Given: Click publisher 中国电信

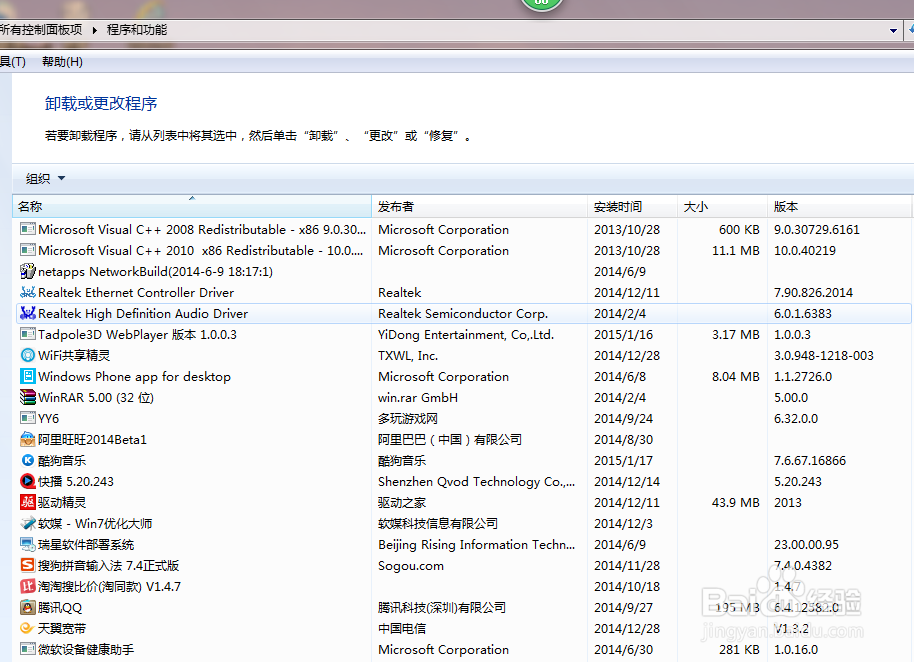Looking at the screenshot, I should 402,628.
